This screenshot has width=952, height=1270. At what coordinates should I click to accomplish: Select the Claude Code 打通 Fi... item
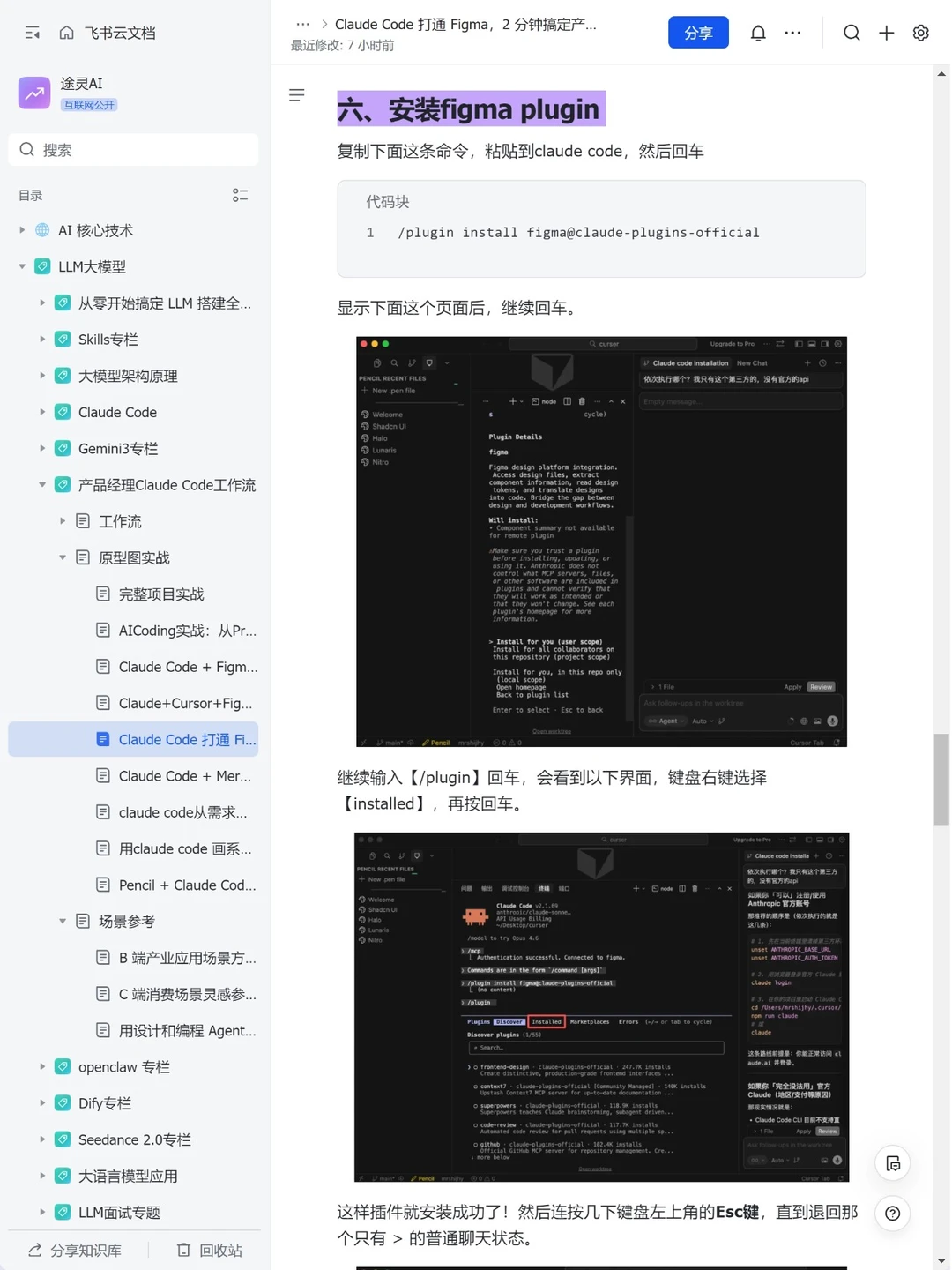(x=133, y=739)
